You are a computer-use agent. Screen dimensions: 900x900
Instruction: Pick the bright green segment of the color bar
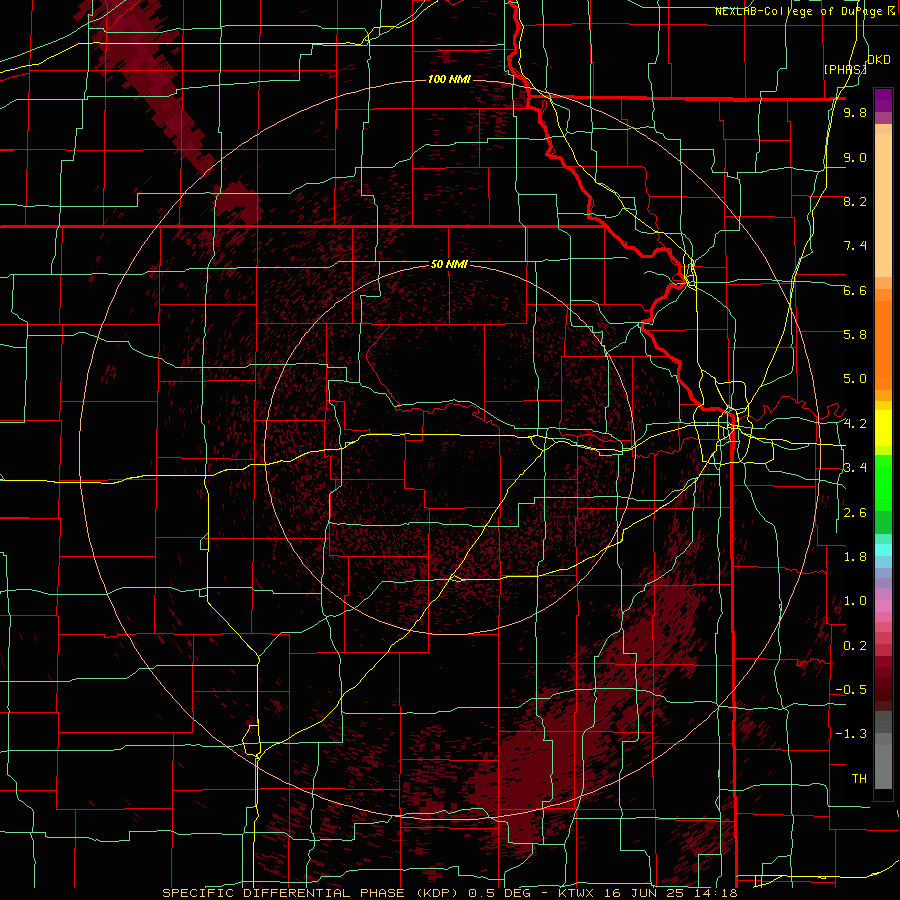pos(883,483)
